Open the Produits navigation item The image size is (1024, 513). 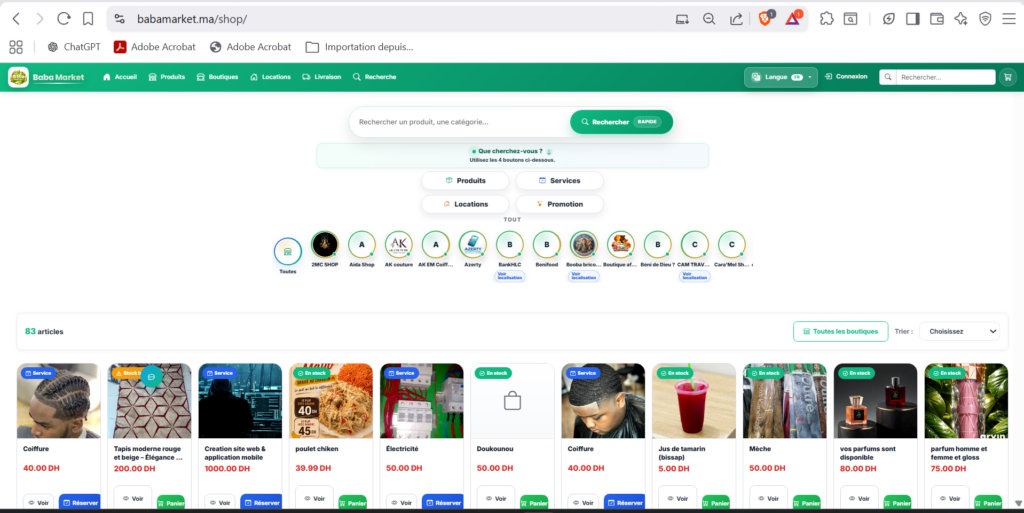pos(167,77)
